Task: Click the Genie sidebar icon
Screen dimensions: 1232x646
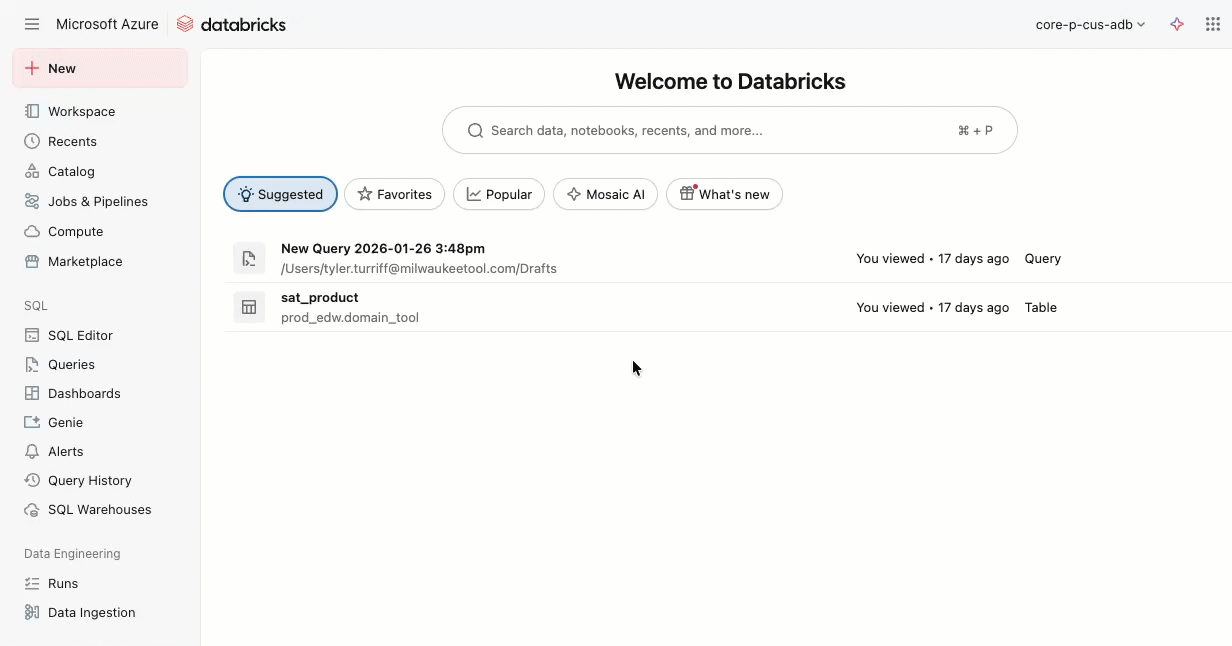Action: coord(32,422)
